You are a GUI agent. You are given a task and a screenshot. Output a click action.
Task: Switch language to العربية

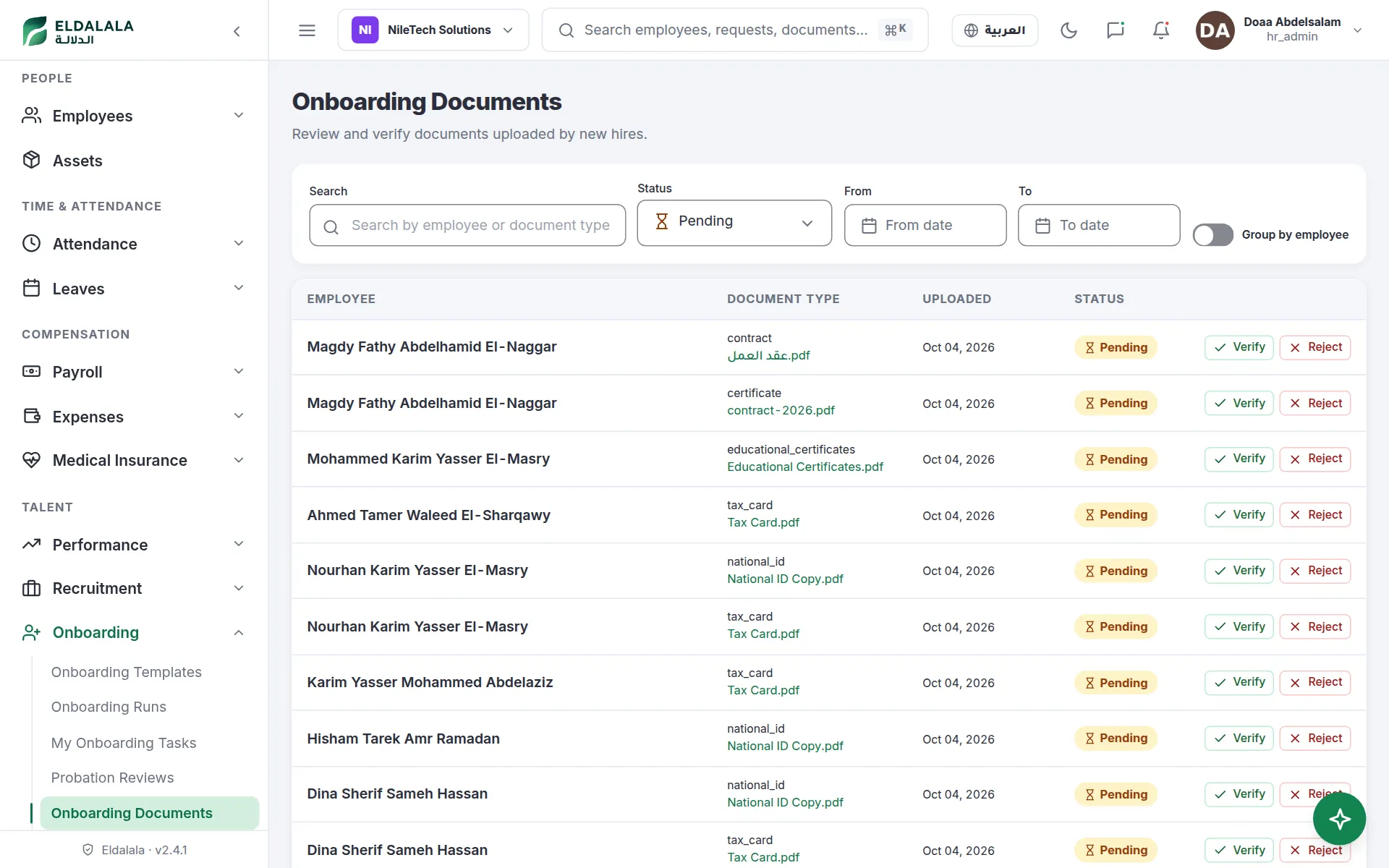995,30
